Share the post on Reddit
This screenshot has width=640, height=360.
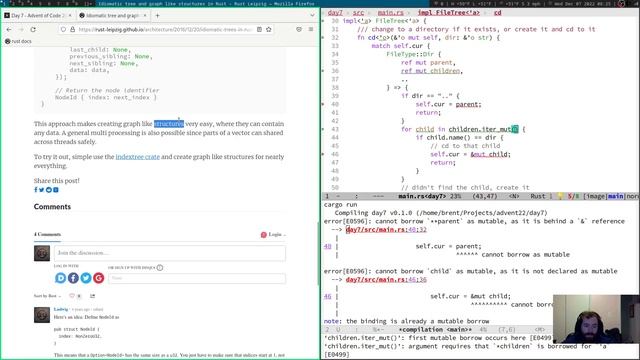pos(49,190)
